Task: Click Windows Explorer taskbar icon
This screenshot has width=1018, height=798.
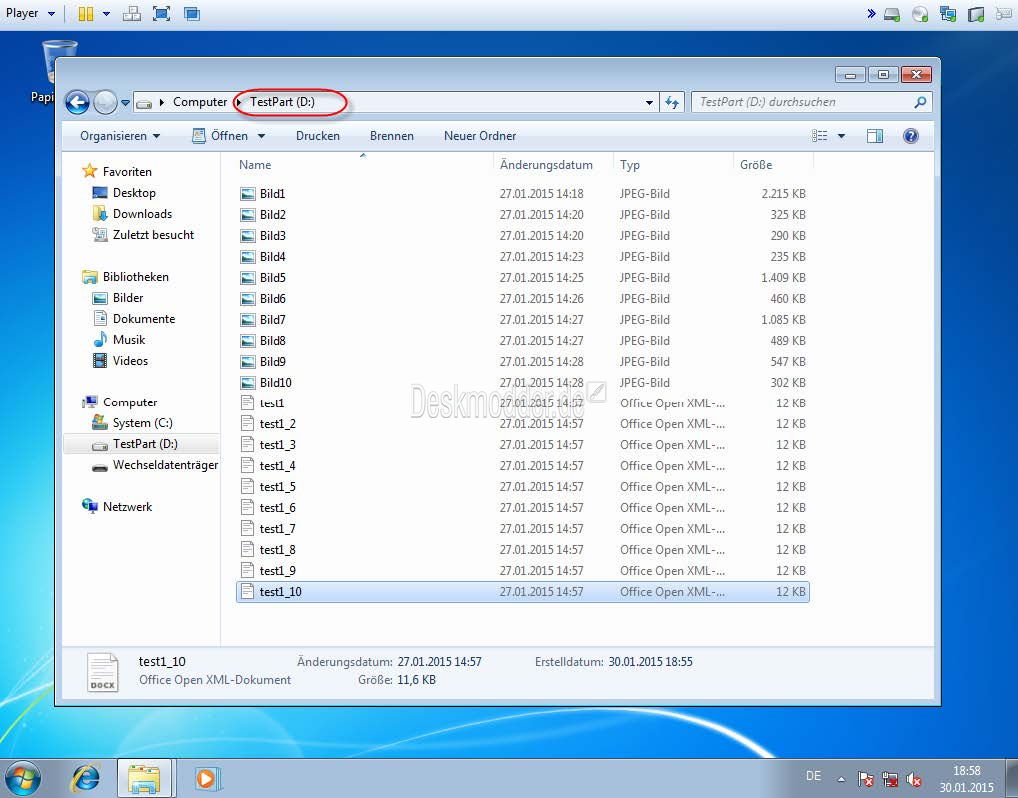Action: (144, 778)
